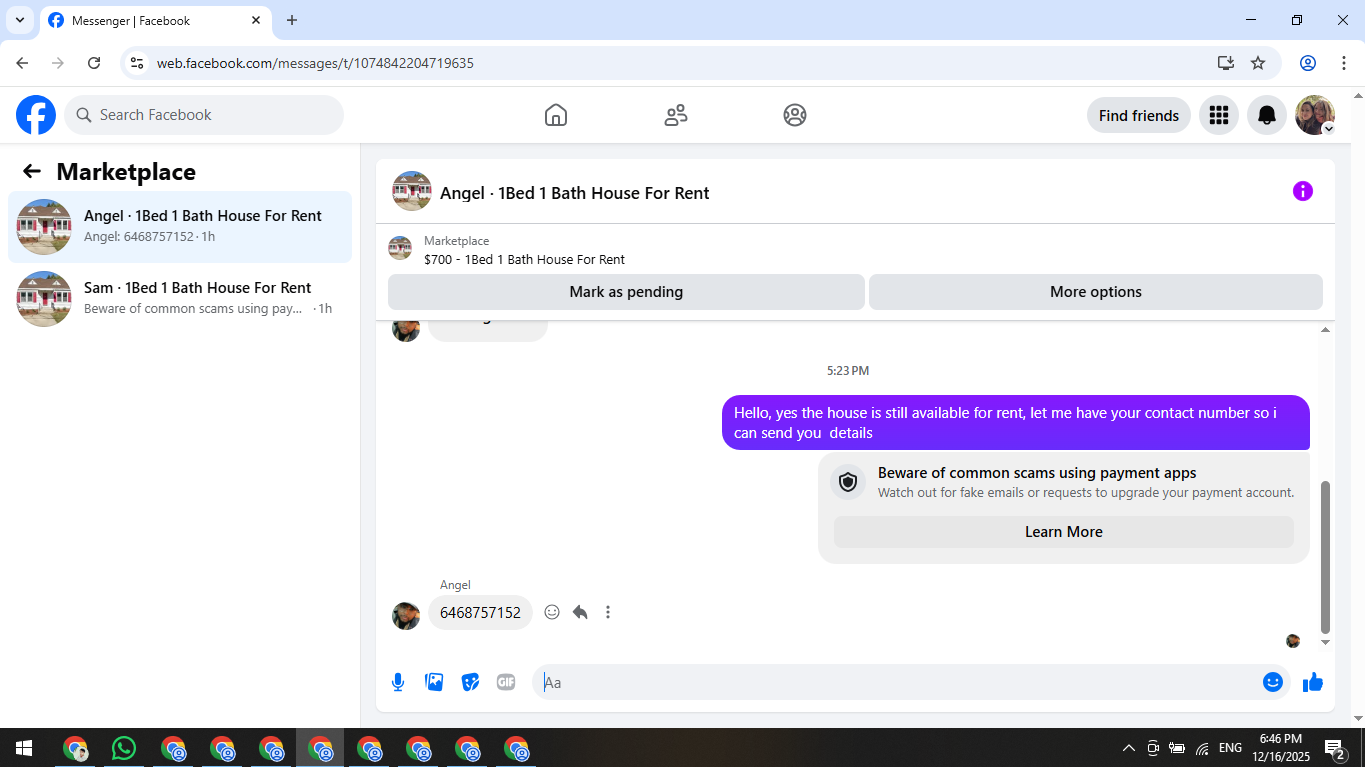Open the Notifications bell

tap(1267, 115)
